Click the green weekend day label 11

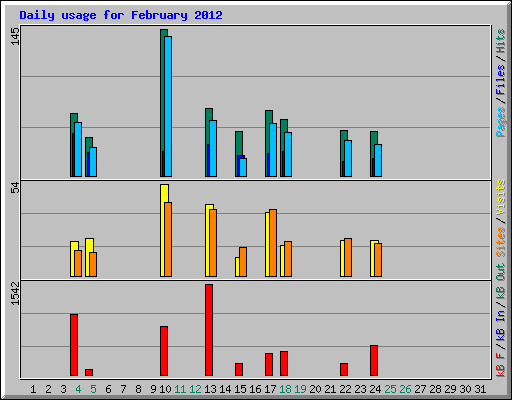click(x=180, y=389)
